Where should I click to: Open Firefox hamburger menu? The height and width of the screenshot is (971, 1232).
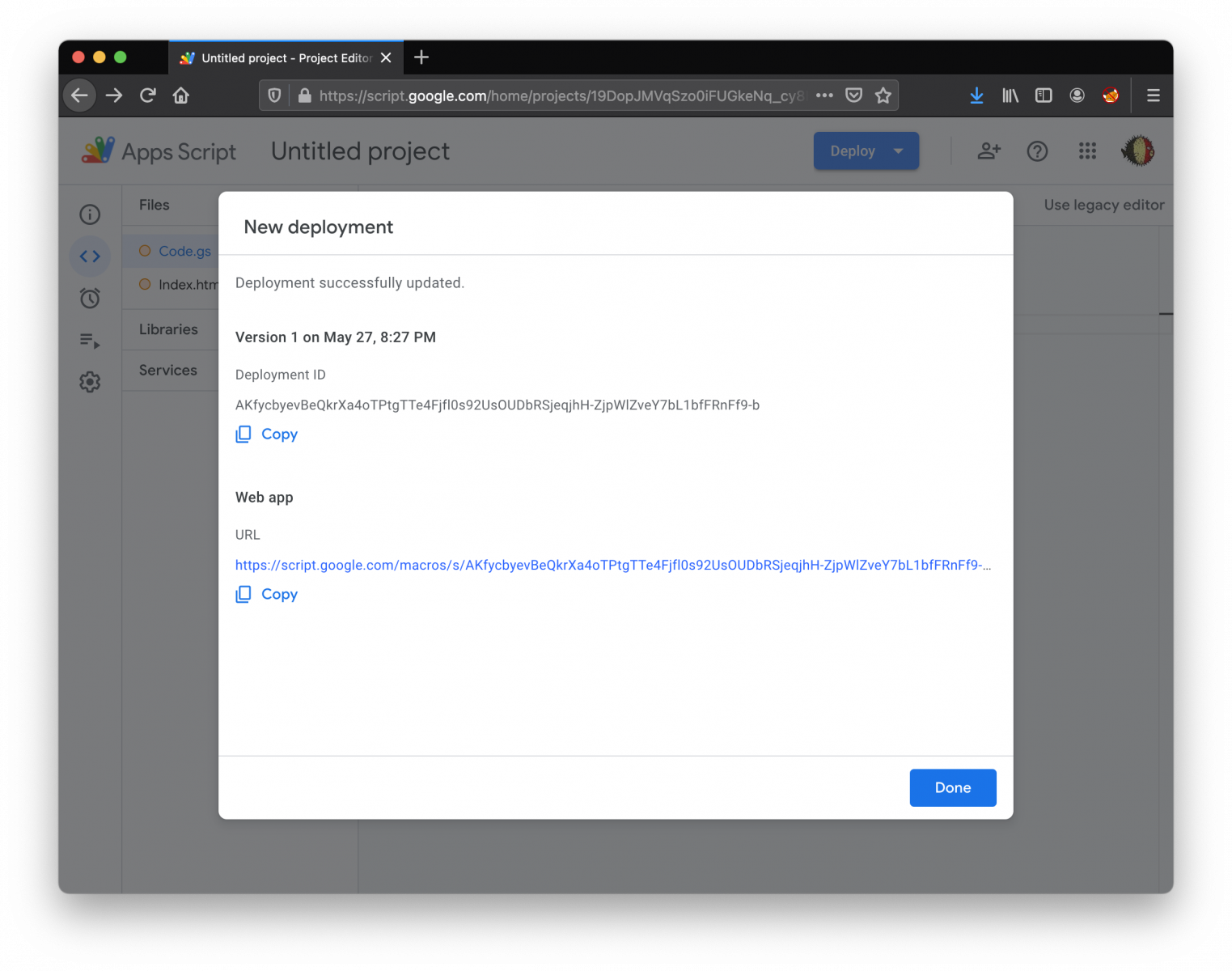(1154, 95)
